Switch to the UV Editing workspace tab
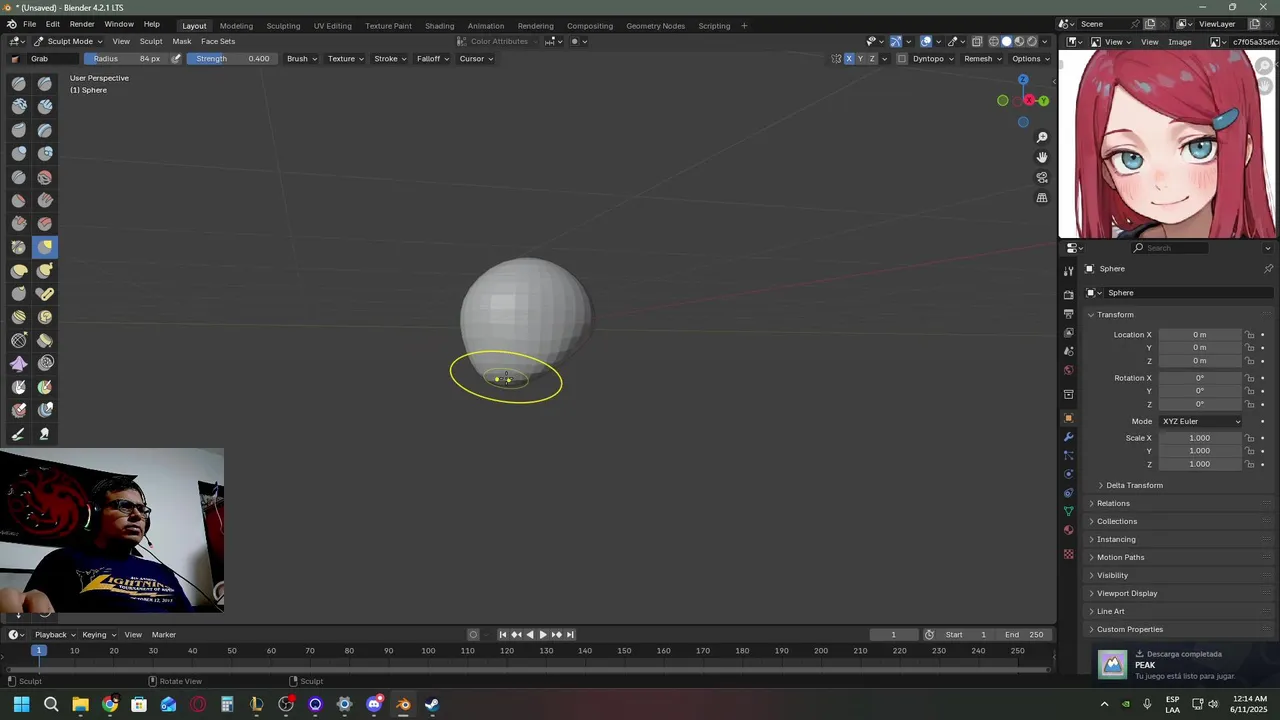Viewport: 1280px width, 720px height. click(332, 26)
